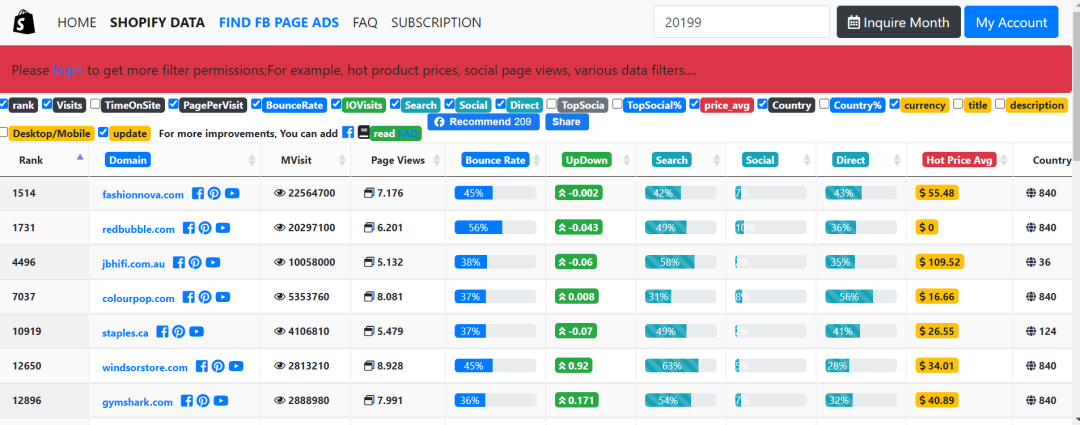Sort by Rank column header
1080x425 pixels.
tap(44, 160)
